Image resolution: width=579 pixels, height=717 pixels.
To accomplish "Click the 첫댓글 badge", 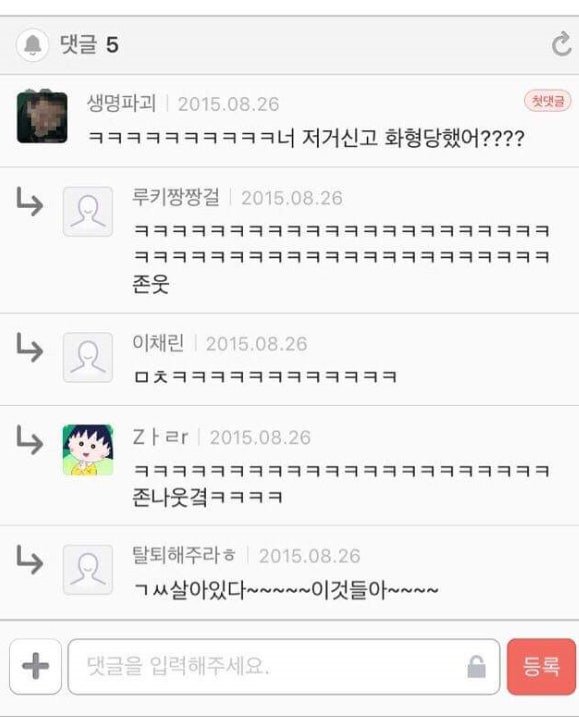I will pos(547,101).
